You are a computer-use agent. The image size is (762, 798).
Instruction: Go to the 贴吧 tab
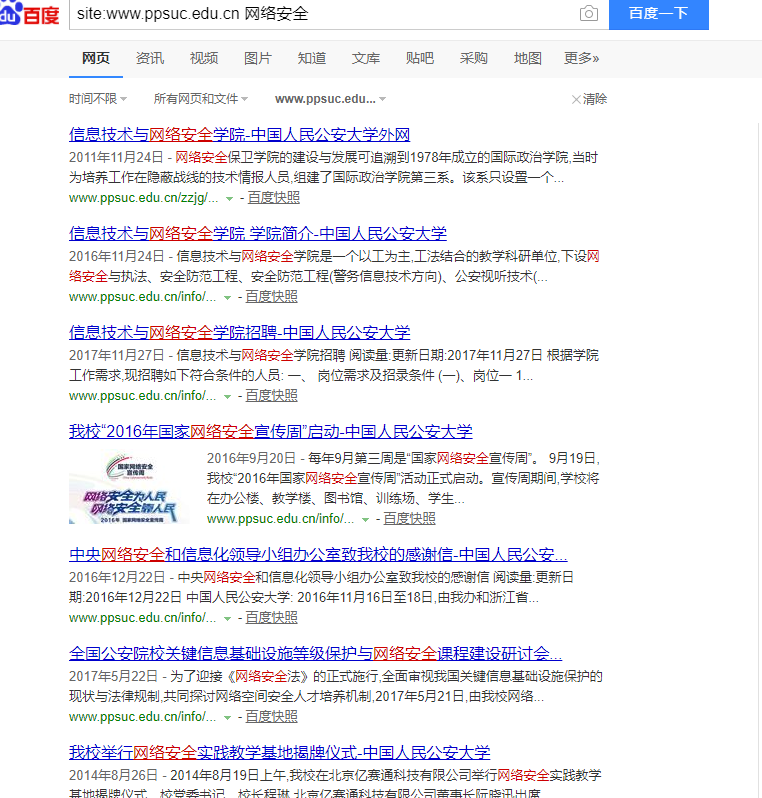419,59
